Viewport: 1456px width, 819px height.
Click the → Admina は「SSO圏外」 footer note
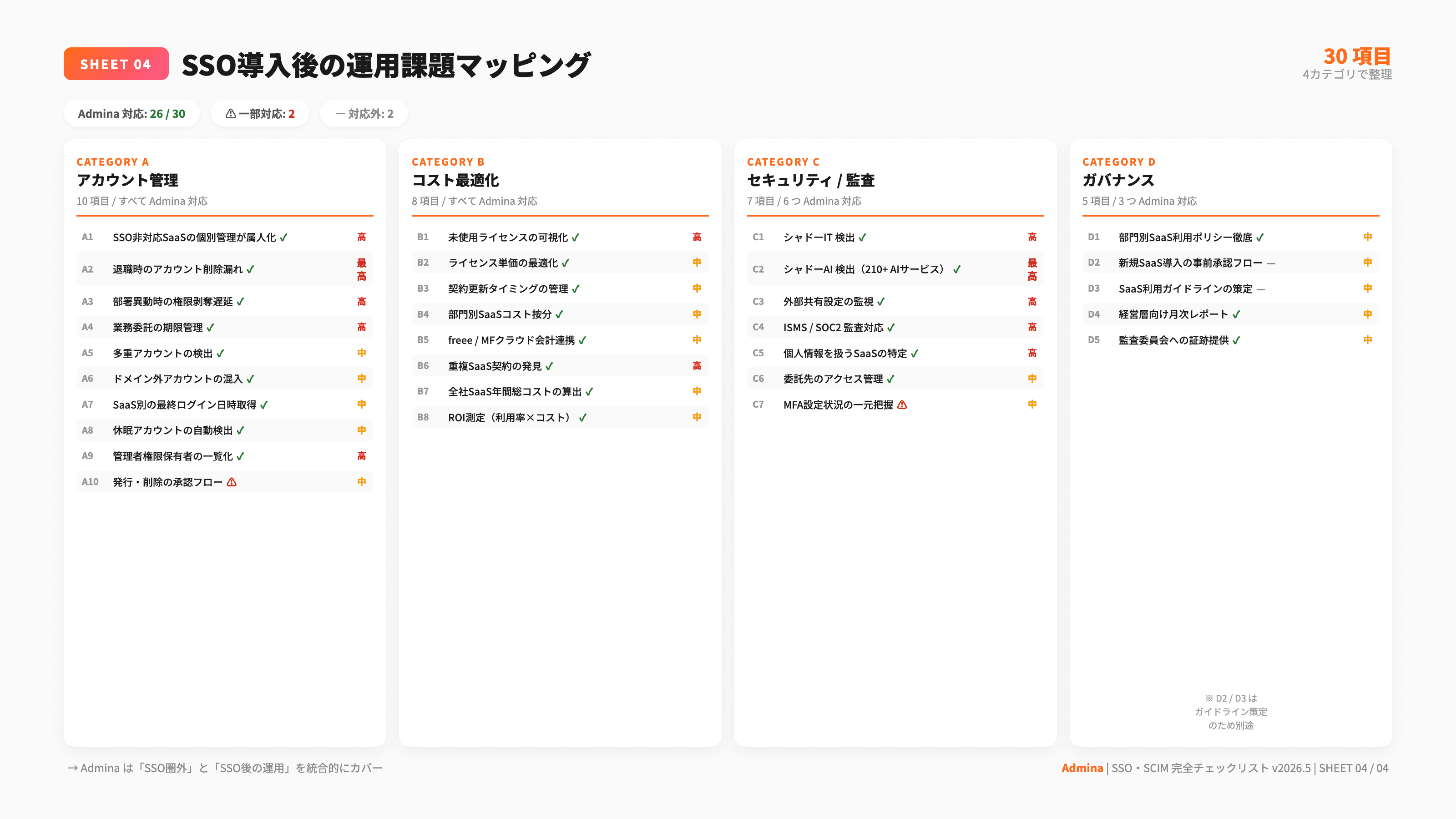pyautogui.click(x=224, y=768)
